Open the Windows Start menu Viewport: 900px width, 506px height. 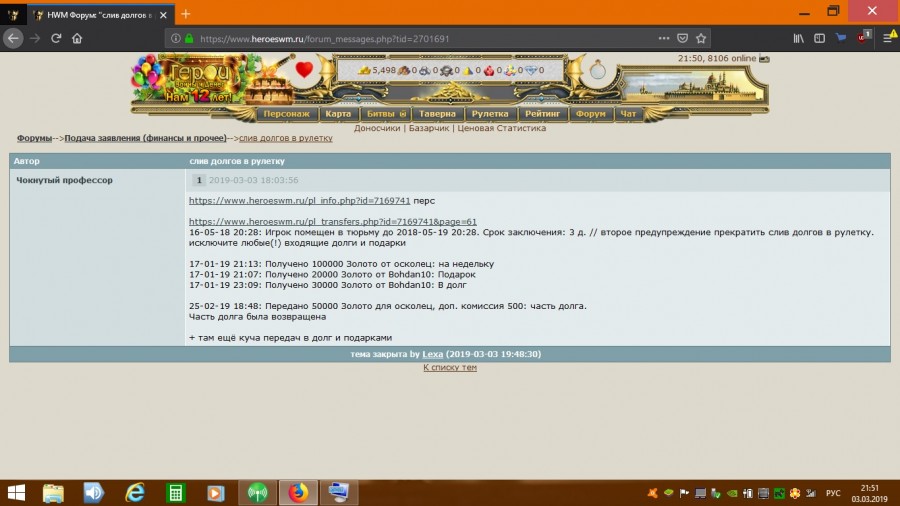point(17,492)
